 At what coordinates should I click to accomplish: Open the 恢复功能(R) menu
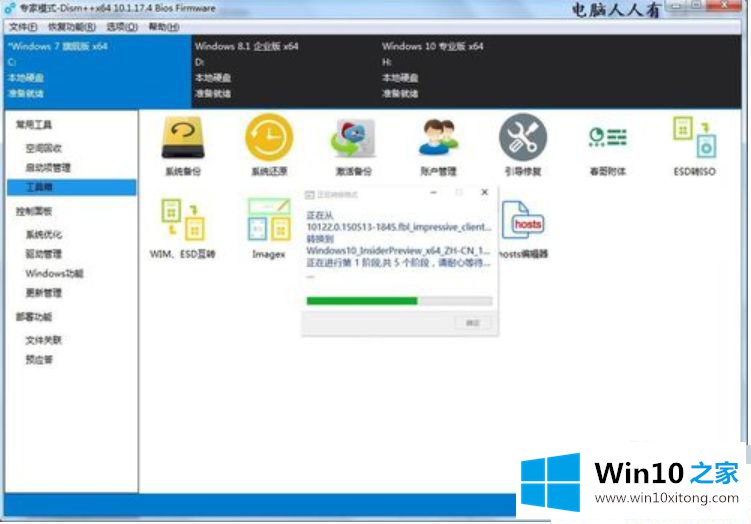(x=72, y=27)
